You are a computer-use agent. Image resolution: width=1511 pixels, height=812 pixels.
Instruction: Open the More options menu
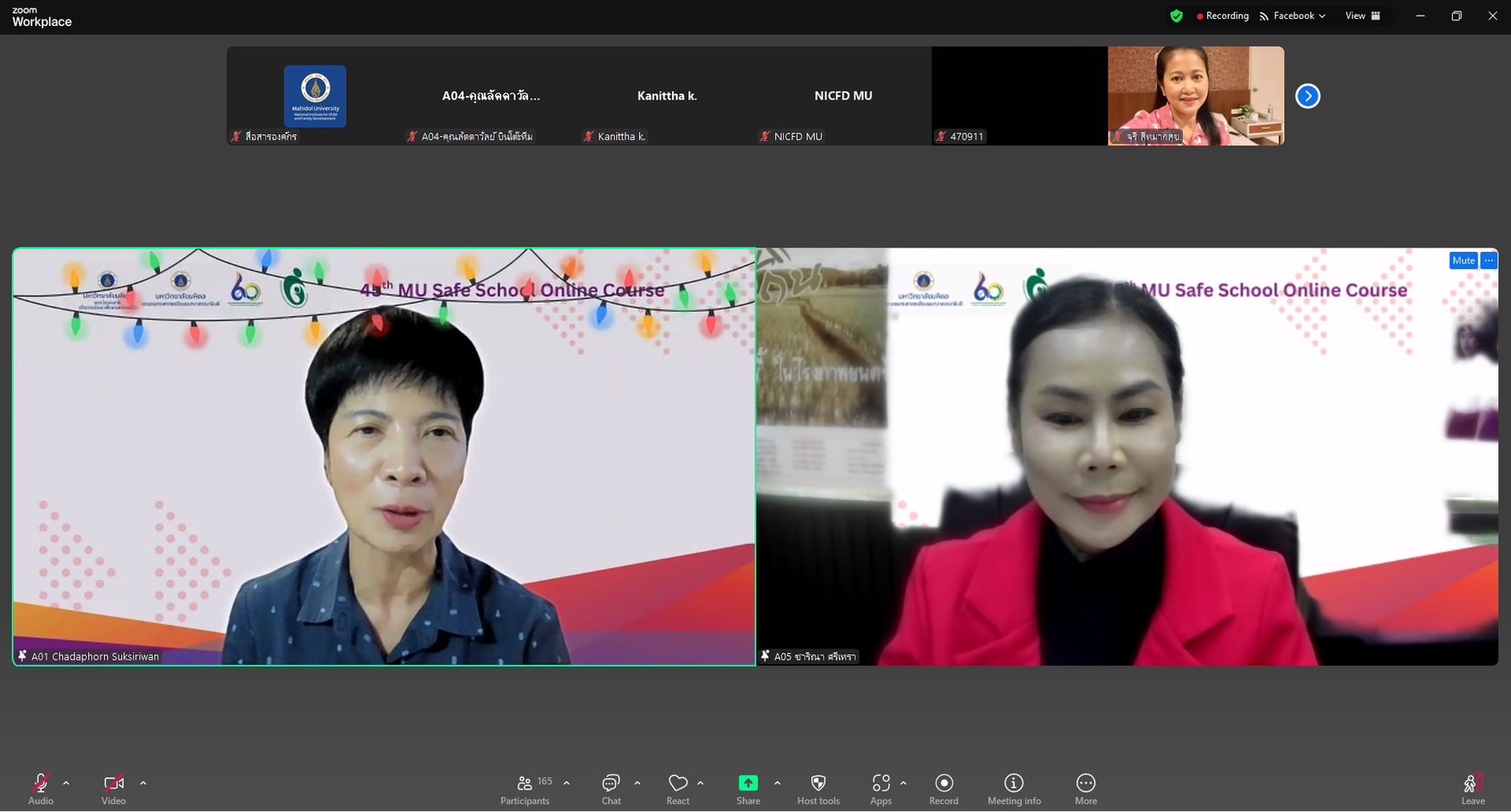(1085, 783)
